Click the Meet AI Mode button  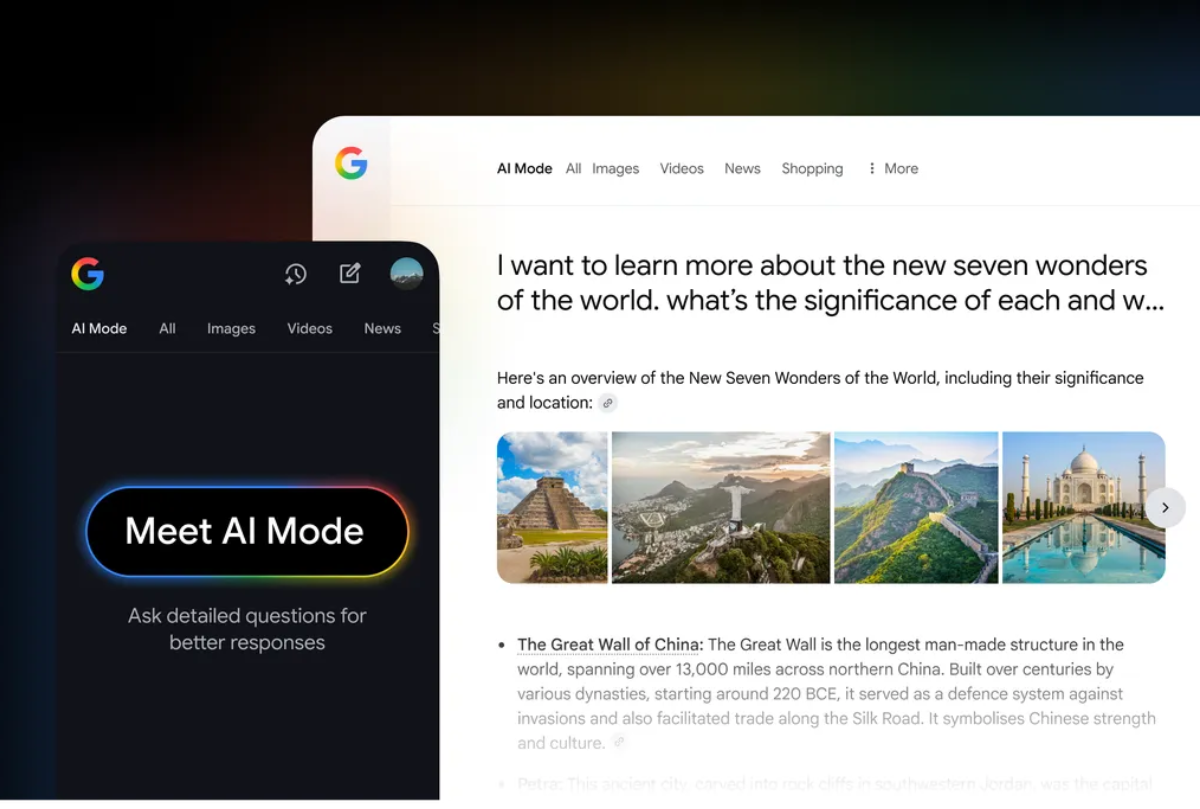click(247, 531)
